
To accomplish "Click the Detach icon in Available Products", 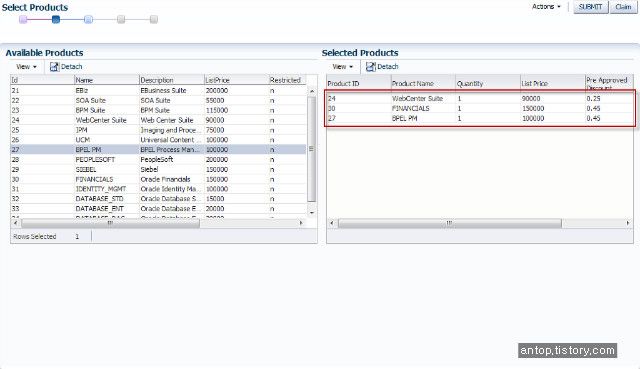I will (x=54, y=67).
